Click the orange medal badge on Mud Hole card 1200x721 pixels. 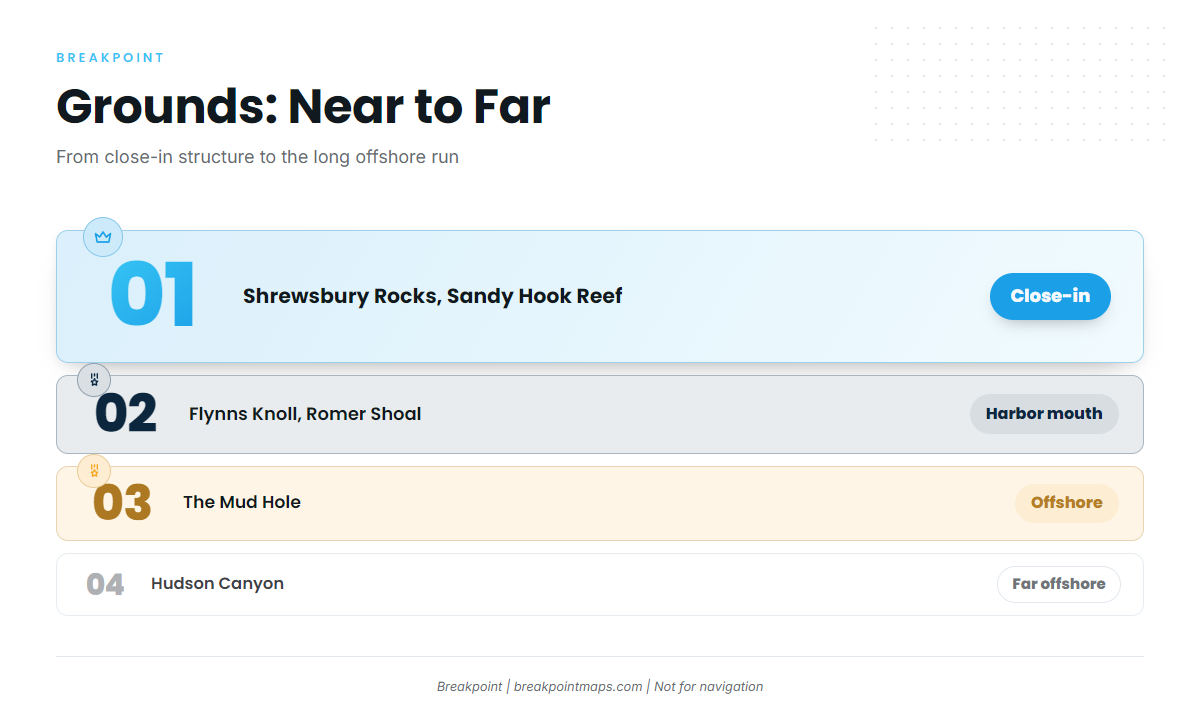(94, 470)
